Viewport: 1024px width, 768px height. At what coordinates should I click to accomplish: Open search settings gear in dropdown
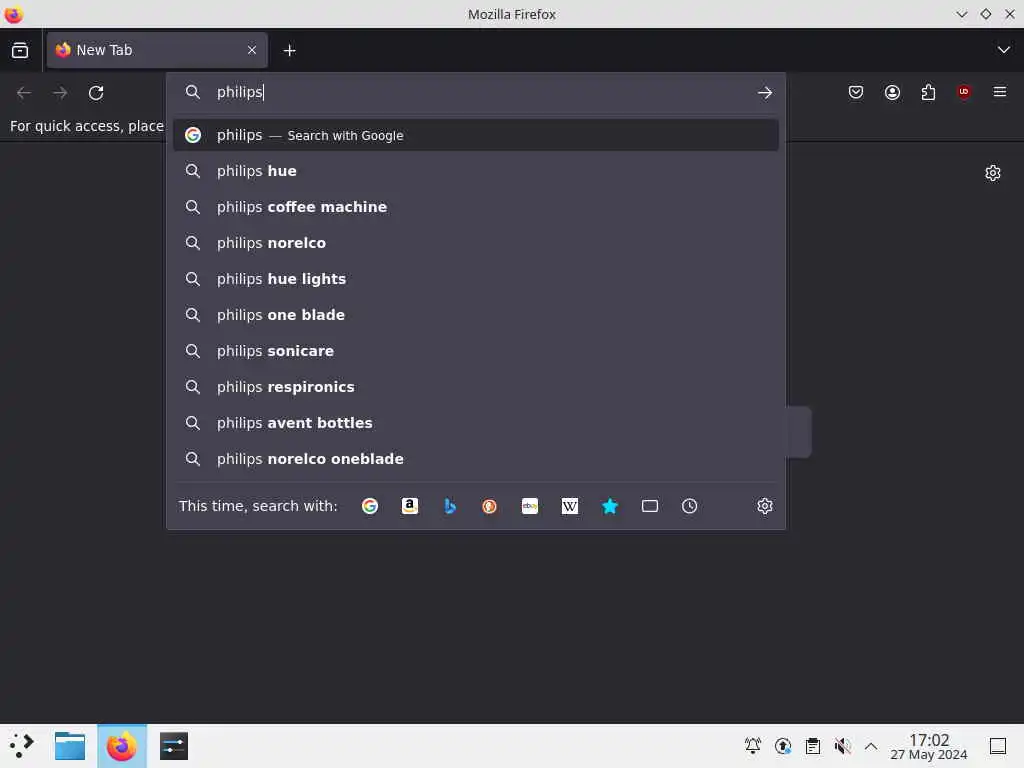(x=765, y=506)
